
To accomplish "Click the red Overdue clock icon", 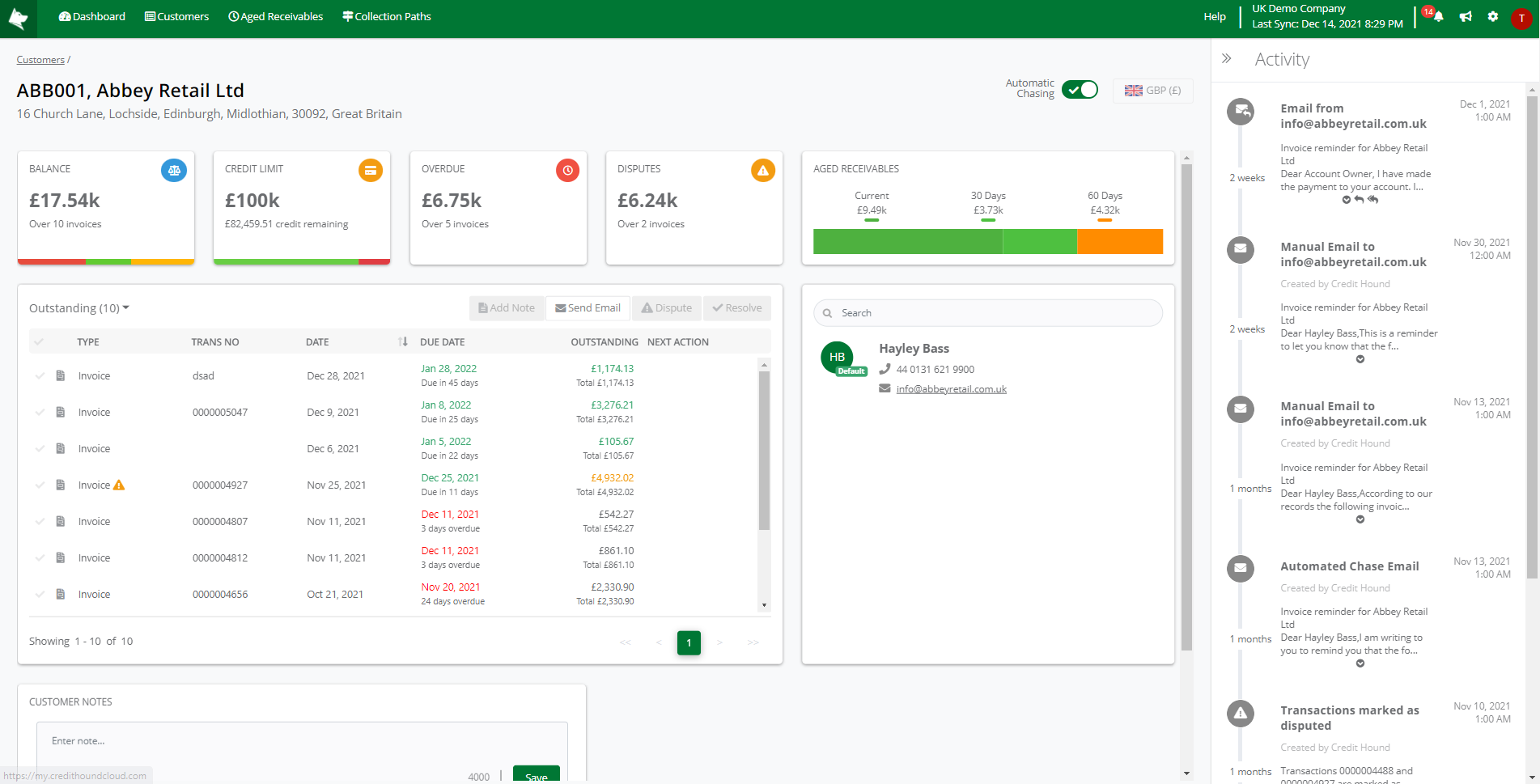I will (x=567, y=171).
